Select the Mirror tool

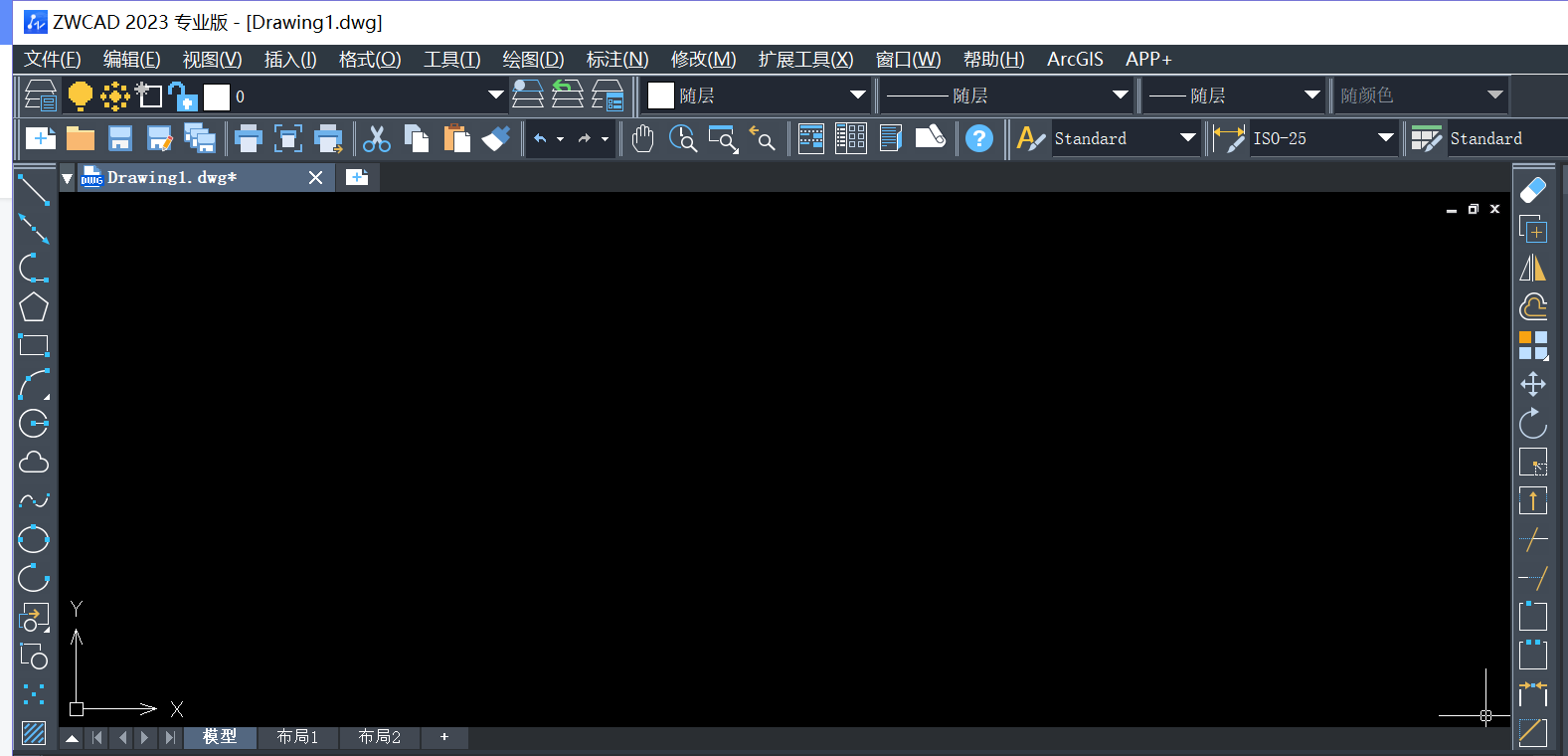pyautogui.click(x=1533, y=268)
